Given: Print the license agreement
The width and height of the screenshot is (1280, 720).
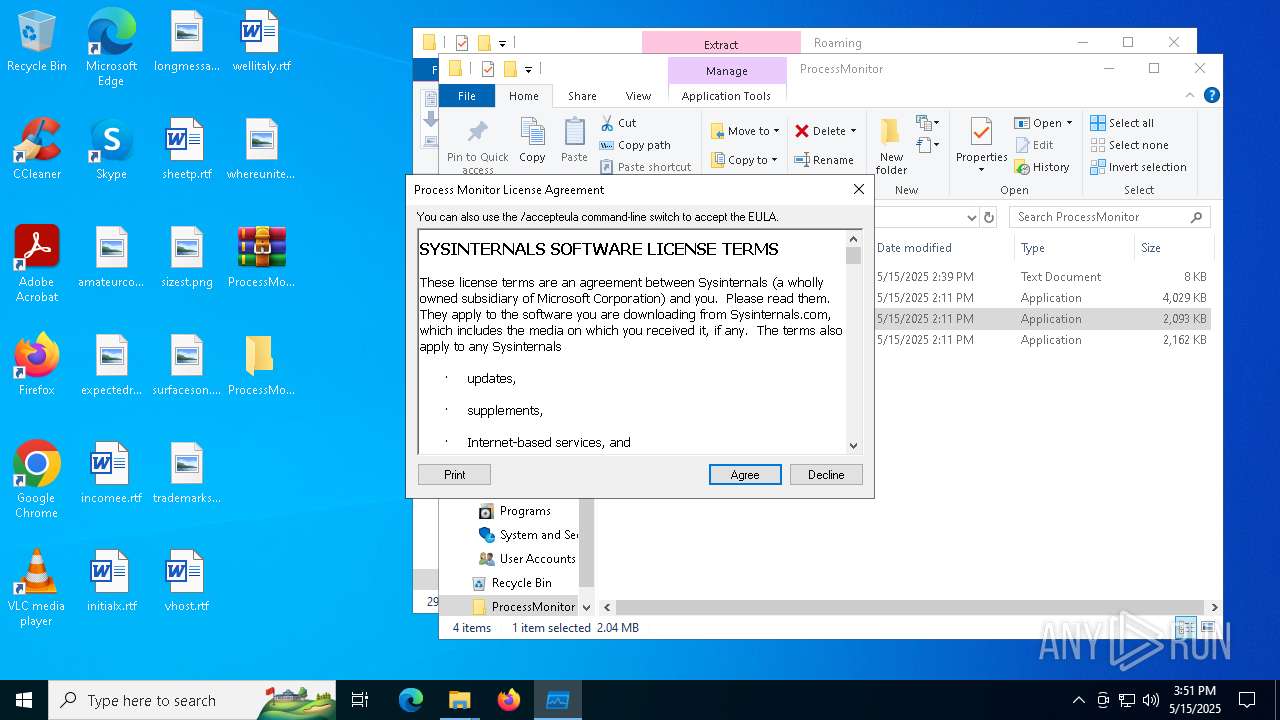Looking at the screenshot, I should (x=454, y=474).
